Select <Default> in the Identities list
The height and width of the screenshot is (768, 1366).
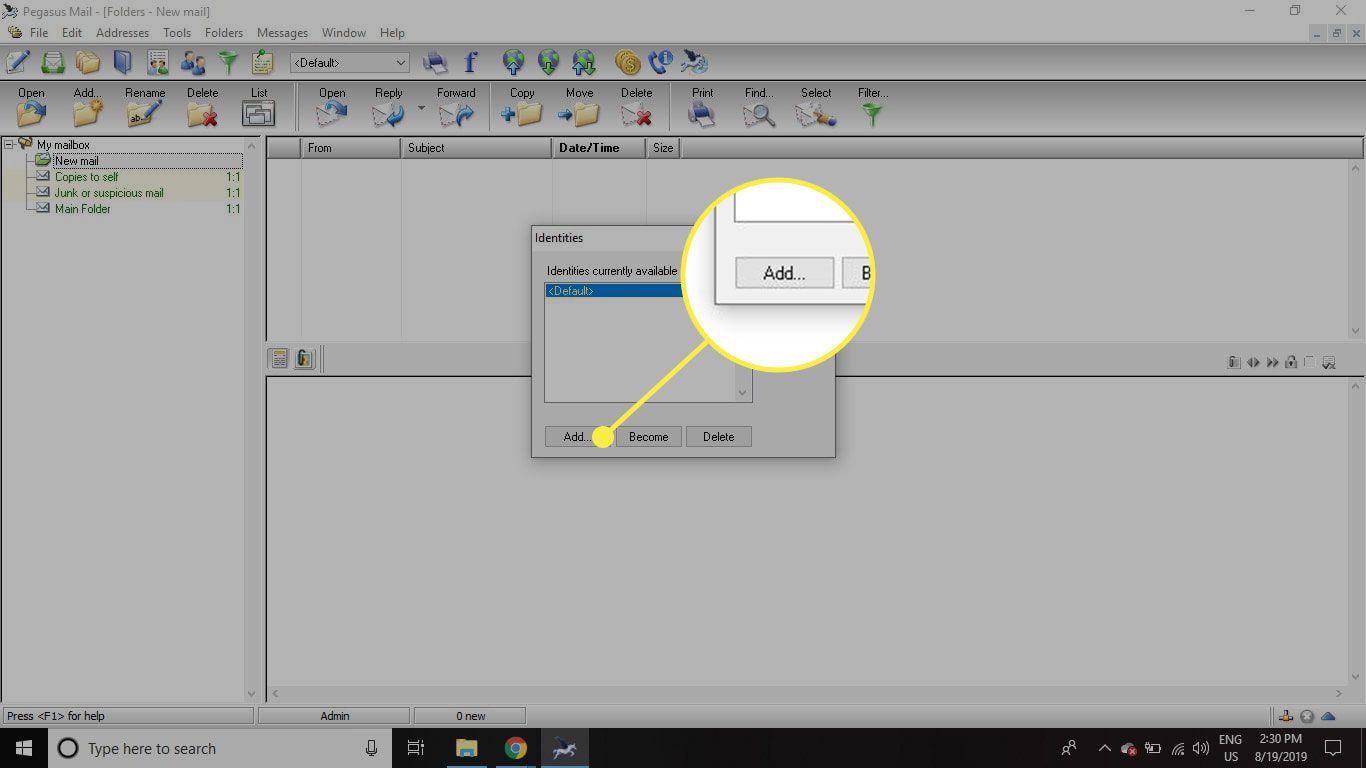coord(613,291)
